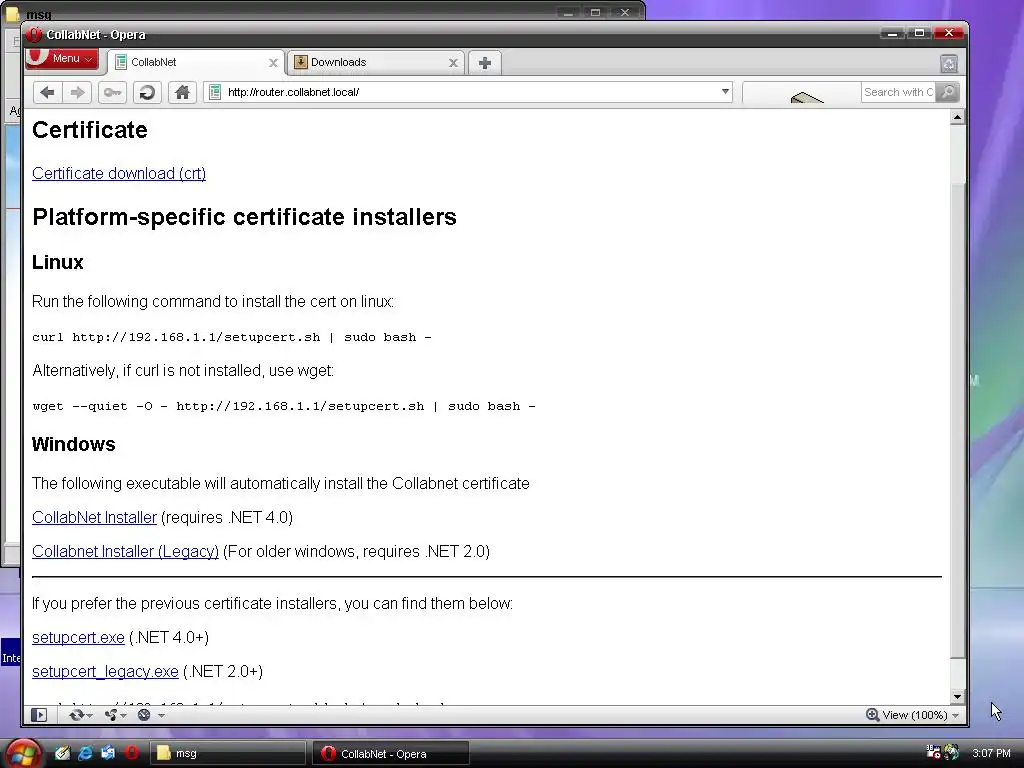
Task: Reload the current page
Action: (x=147, y=92)
